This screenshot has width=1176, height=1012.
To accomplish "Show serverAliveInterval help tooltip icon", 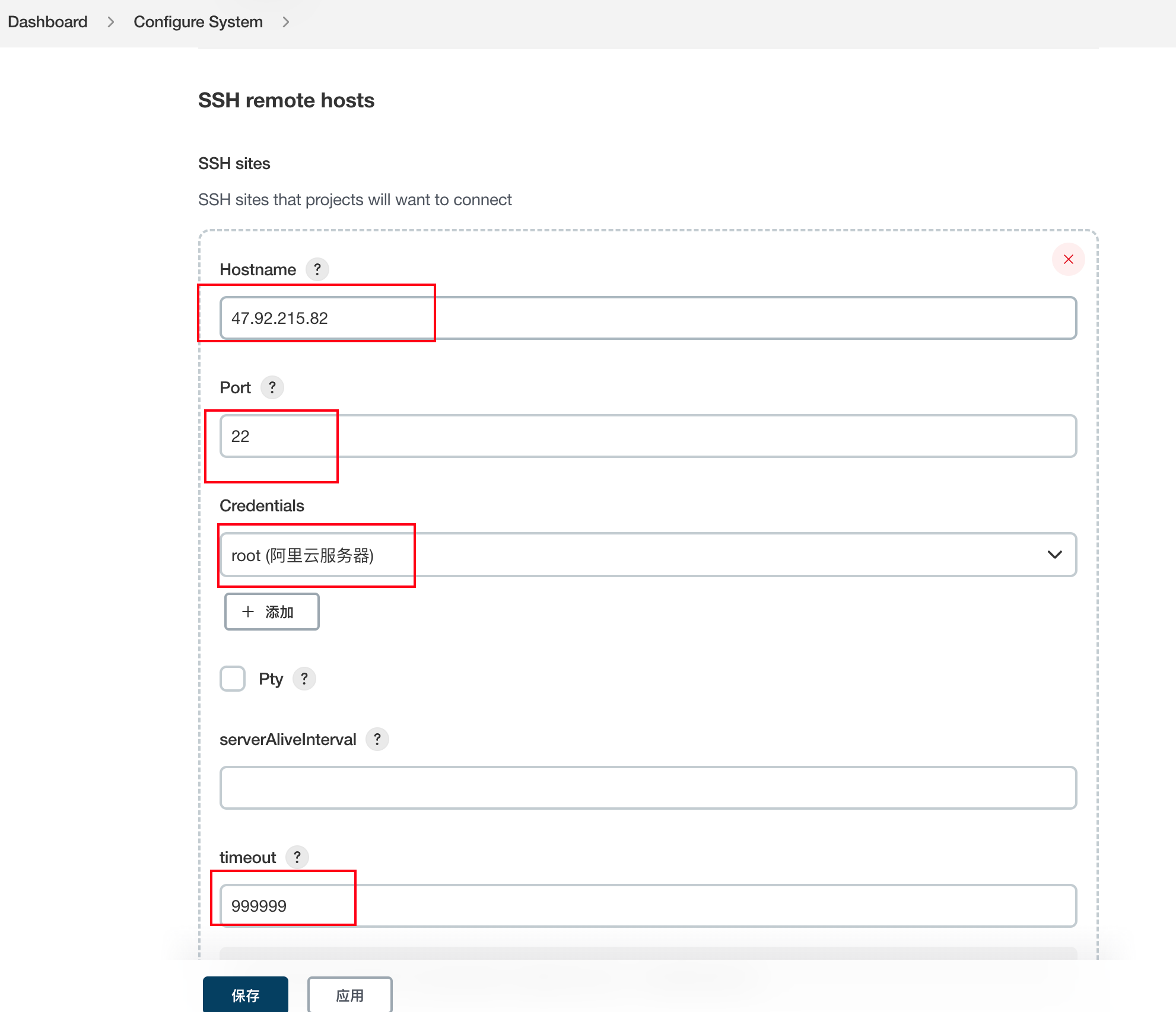I will [x=377, y=739].
